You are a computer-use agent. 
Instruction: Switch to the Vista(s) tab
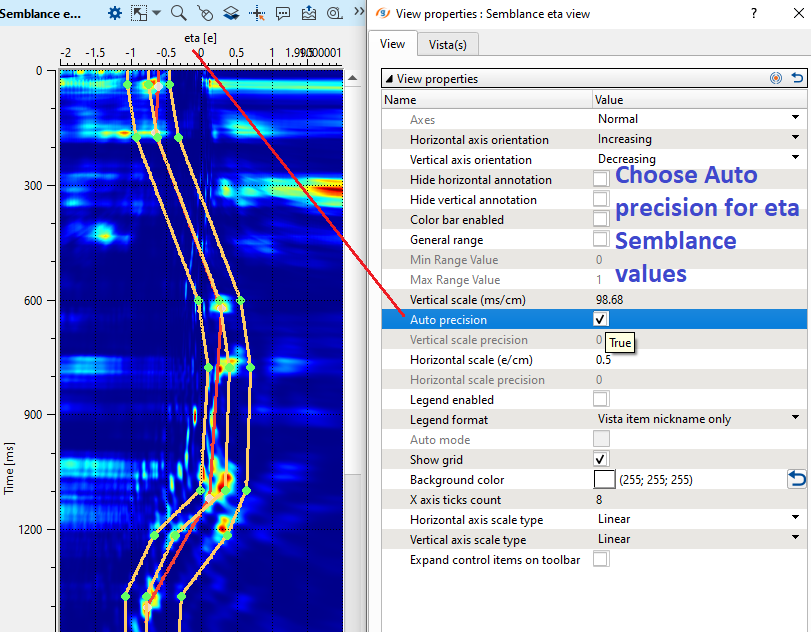coord(447,44)
